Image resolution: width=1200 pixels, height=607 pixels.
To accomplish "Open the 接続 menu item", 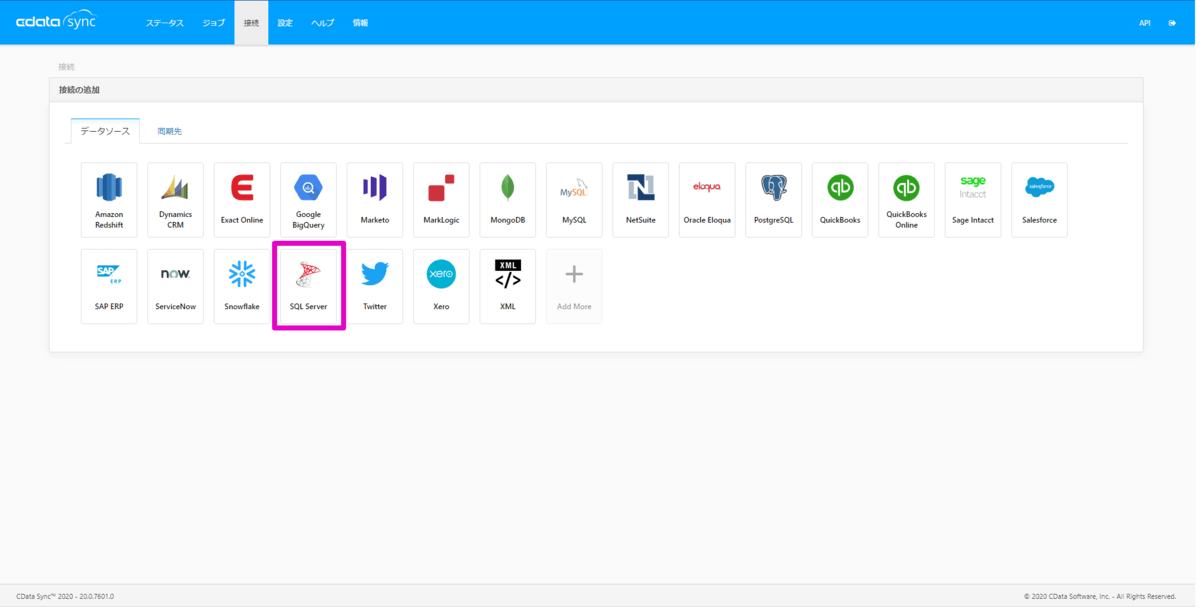I will (x=251, y=23).
